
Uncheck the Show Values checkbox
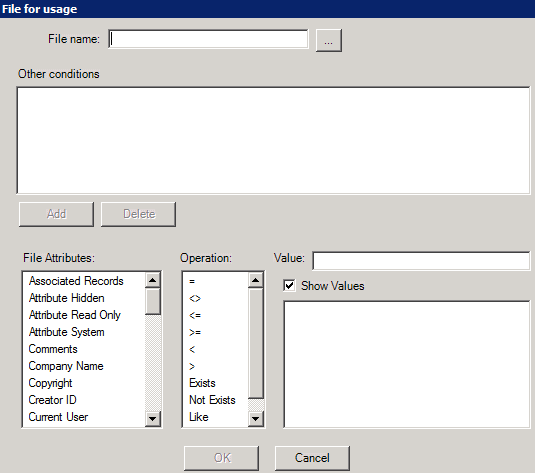point(289,285)
